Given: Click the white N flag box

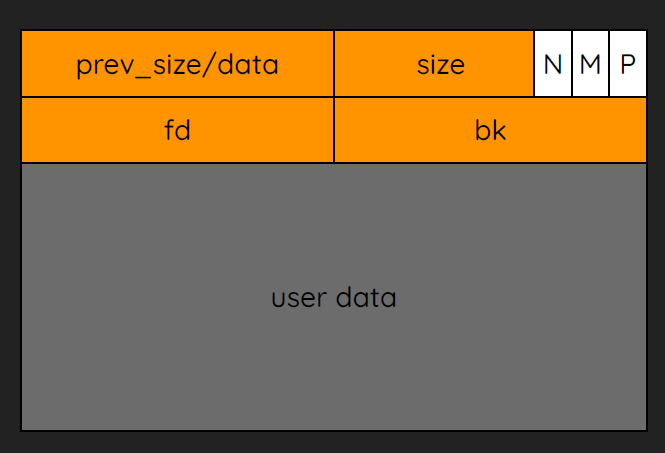Looking at the screenshot, I should pos(553,64).
